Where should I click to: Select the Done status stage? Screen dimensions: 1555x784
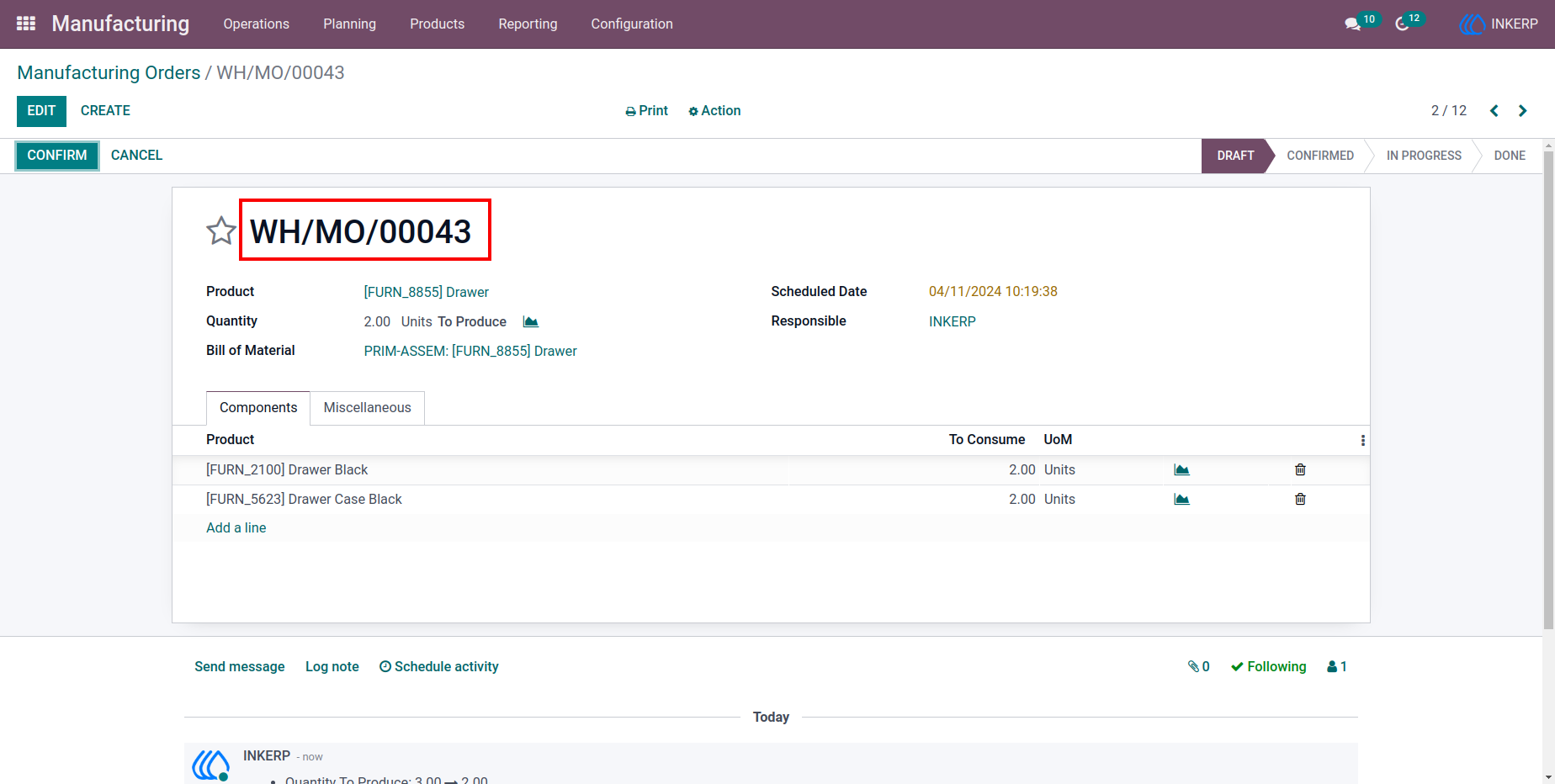point(1510,156)
